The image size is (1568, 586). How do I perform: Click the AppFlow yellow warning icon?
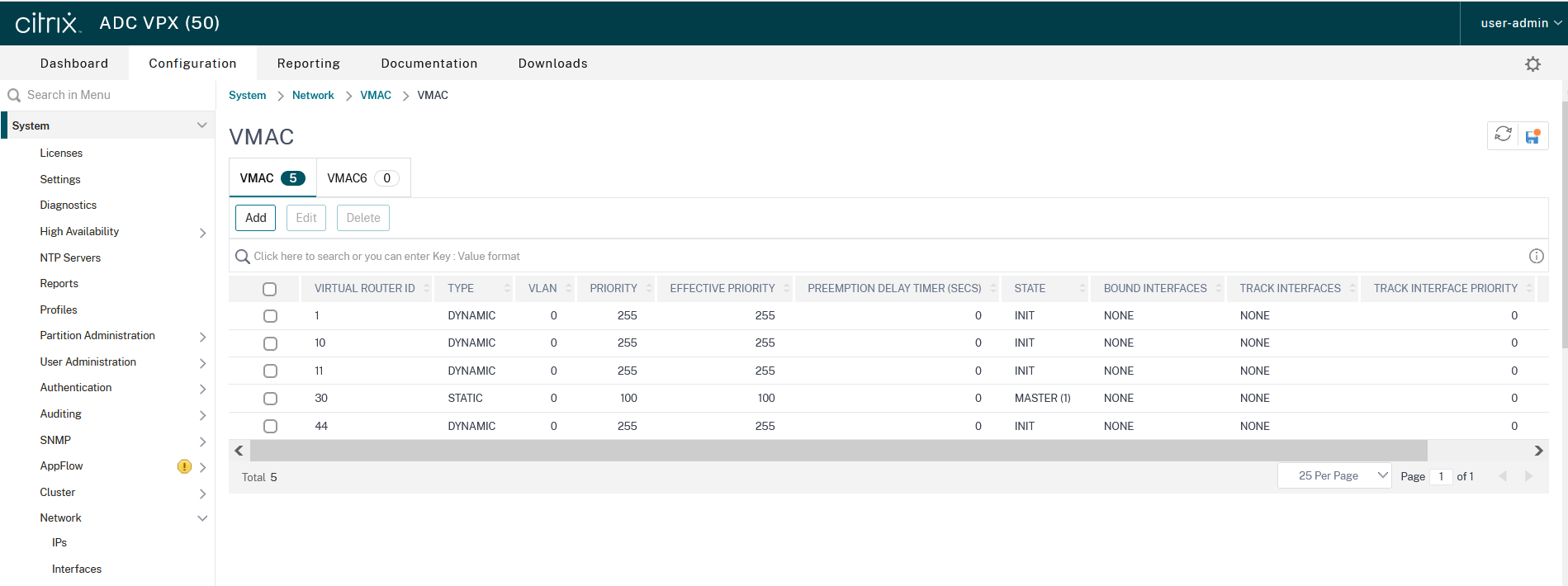pyautogui.click(x=184, y=466)
